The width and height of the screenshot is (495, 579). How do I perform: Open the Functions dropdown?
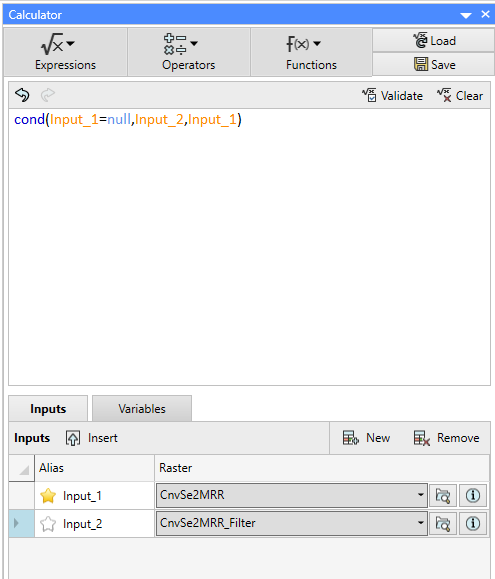click(x=311, y=52)
